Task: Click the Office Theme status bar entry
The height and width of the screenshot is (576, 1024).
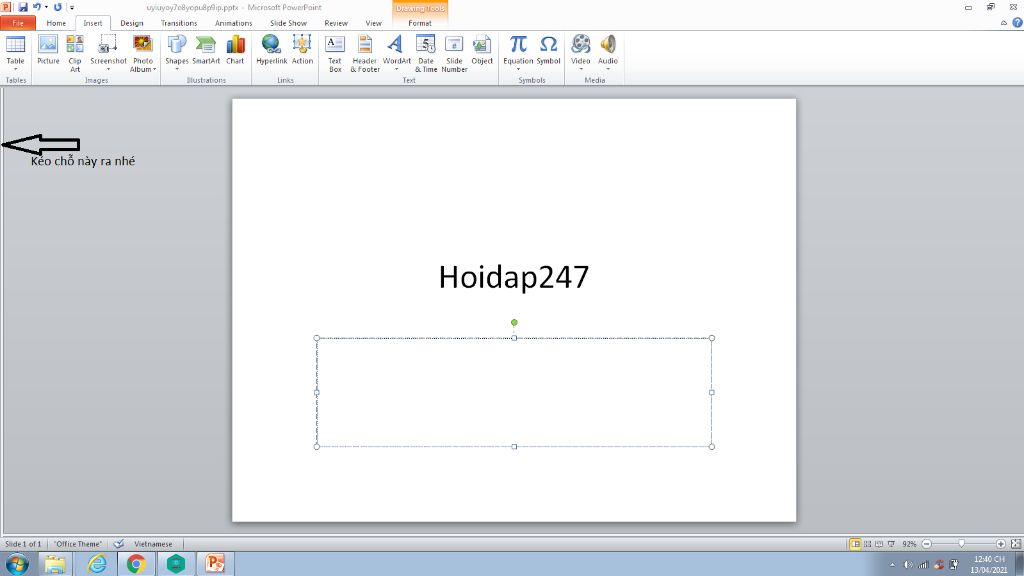Action: coord(78,543)
